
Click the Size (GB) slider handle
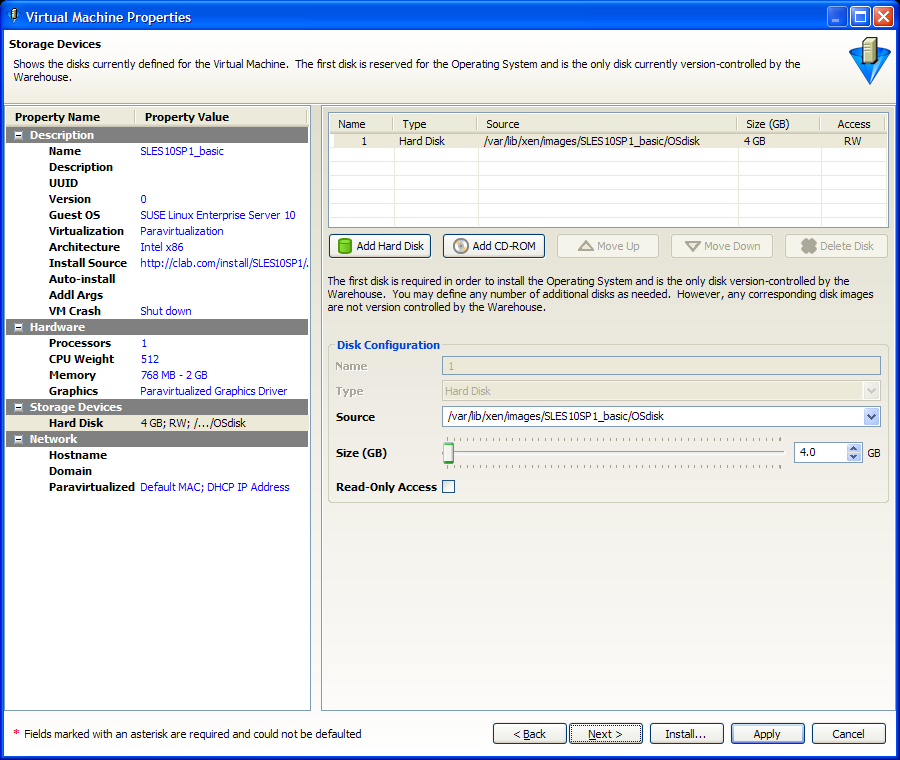pyautogui.click(x=448, y=453)
